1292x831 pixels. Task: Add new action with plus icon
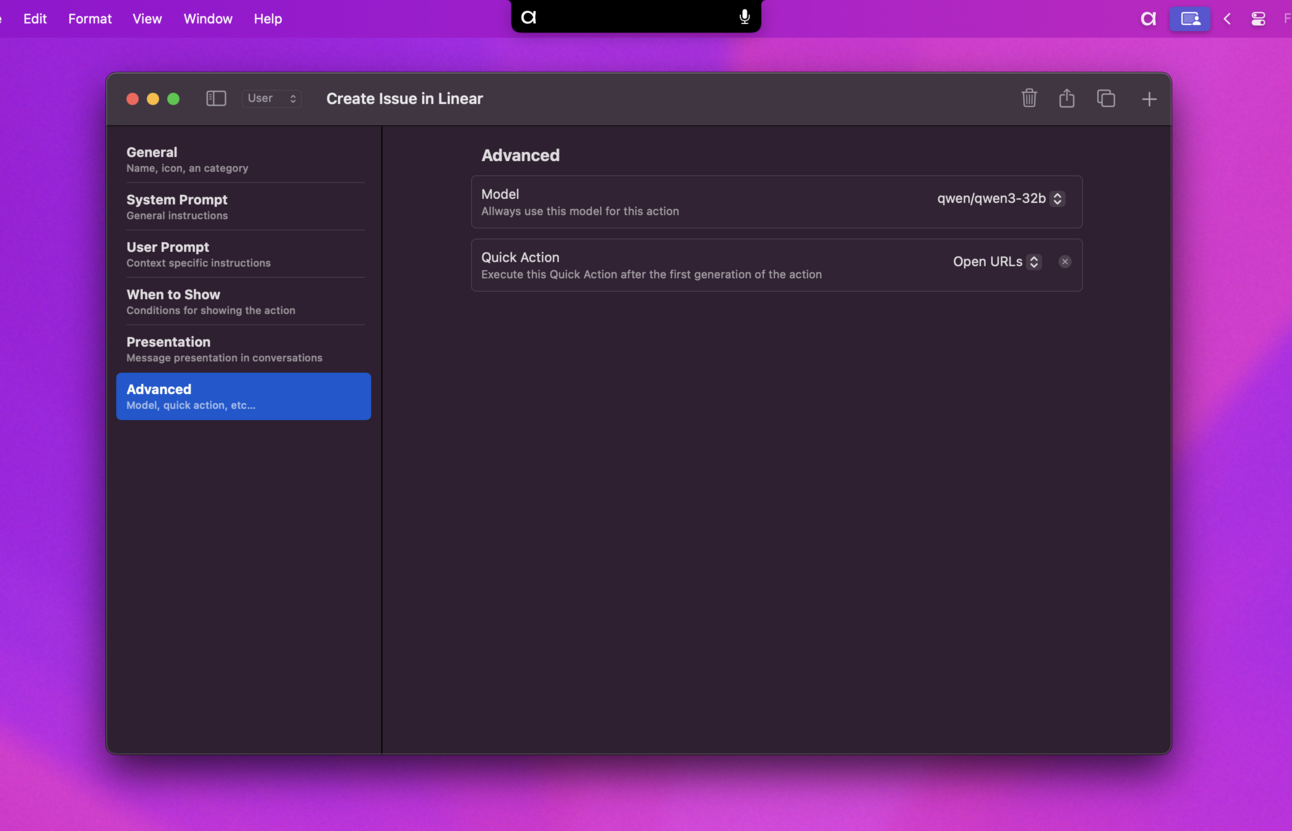[1149, 98]
